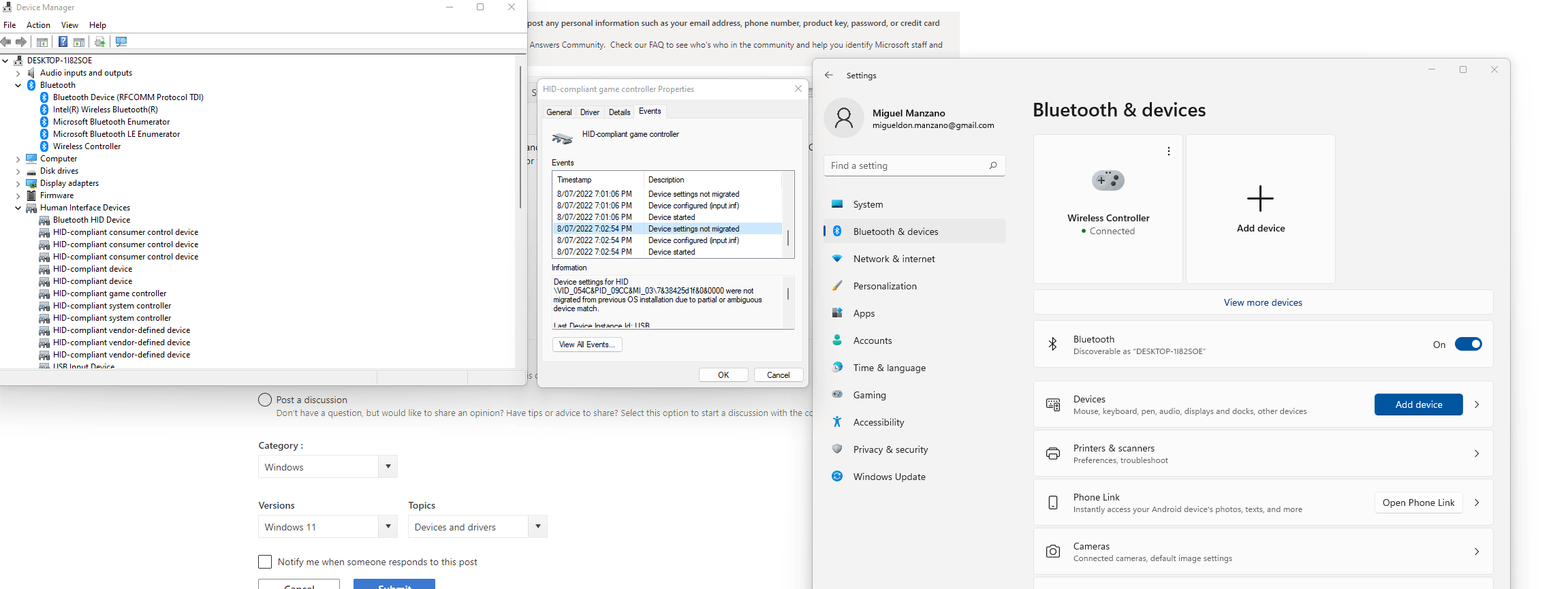1568x589 pixels.
Task: Open Network & internet in Settings sidebar
Action: tap(914, 259)
